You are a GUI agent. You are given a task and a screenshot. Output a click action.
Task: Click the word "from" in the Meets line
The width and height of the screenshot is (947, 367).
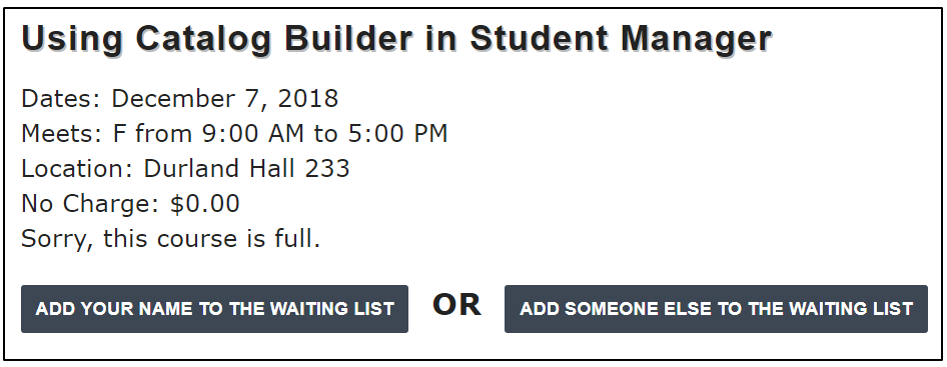[x=163, y=133]
